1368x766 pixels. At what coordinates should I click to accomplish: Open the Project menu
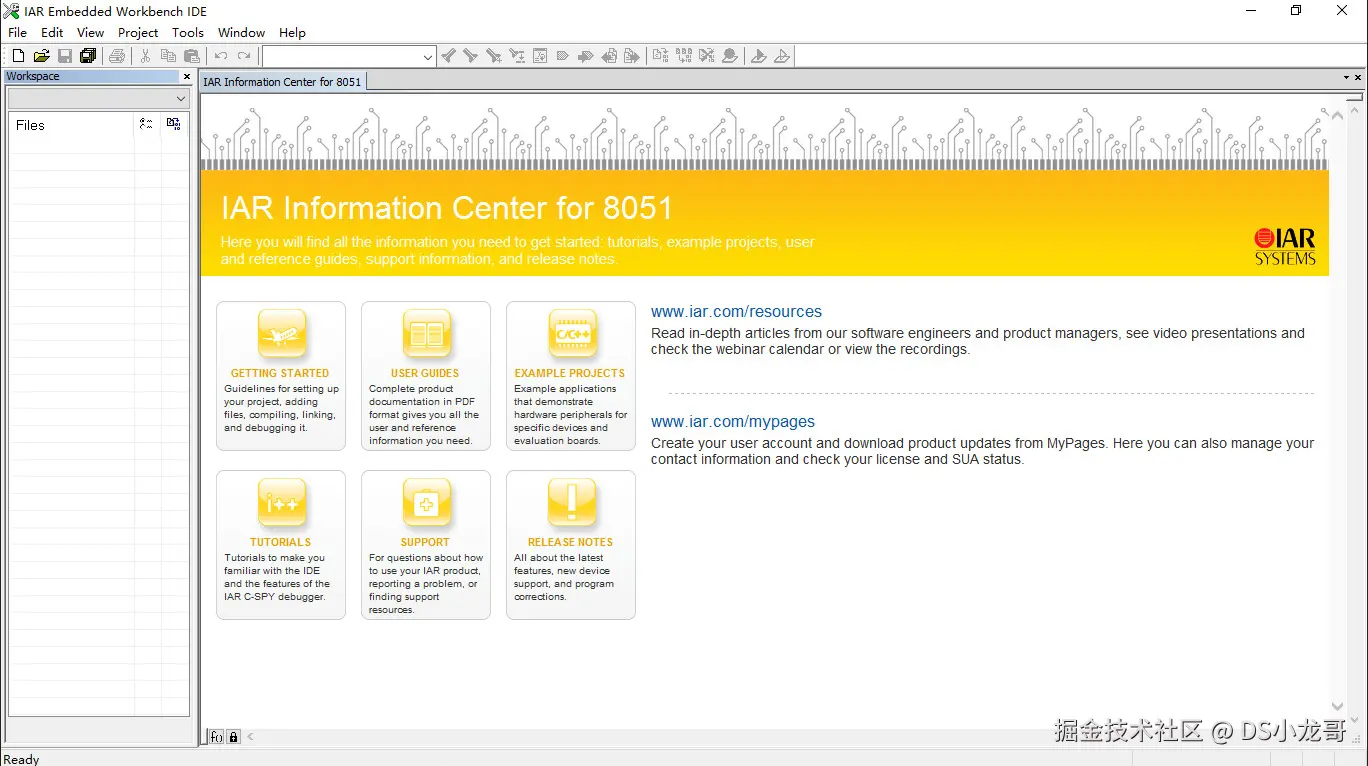[138, 32]
